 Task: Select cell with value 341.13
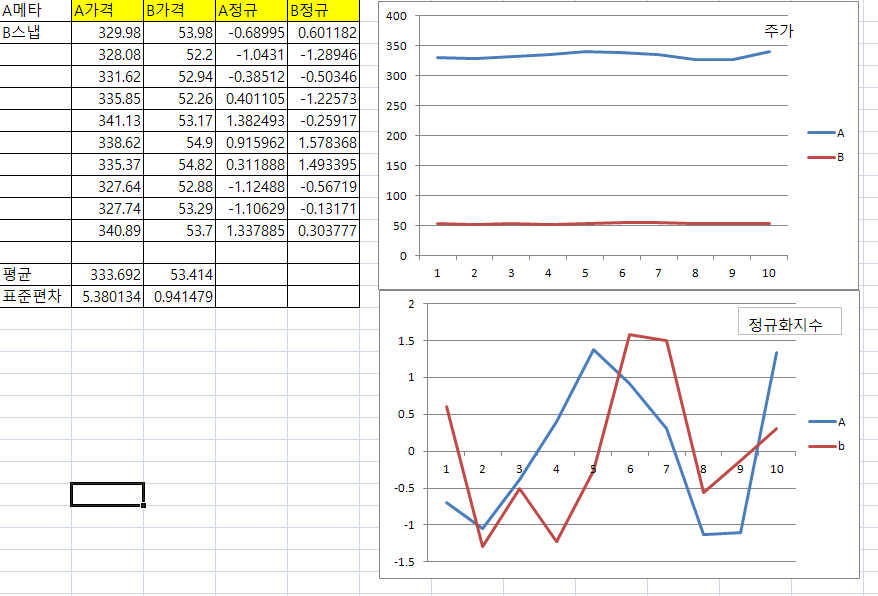click(108, 120)
